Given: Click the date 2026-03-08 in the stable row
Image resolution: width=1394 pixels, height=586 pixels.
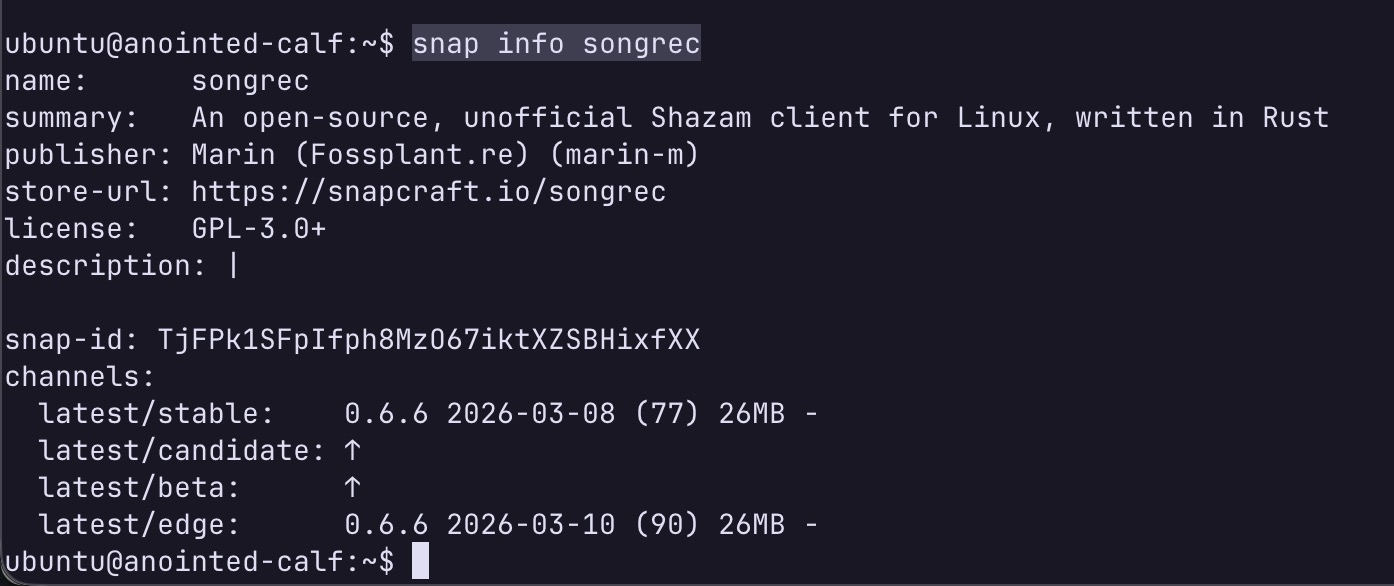Looking at the screenshot, I should click(530, 414).
